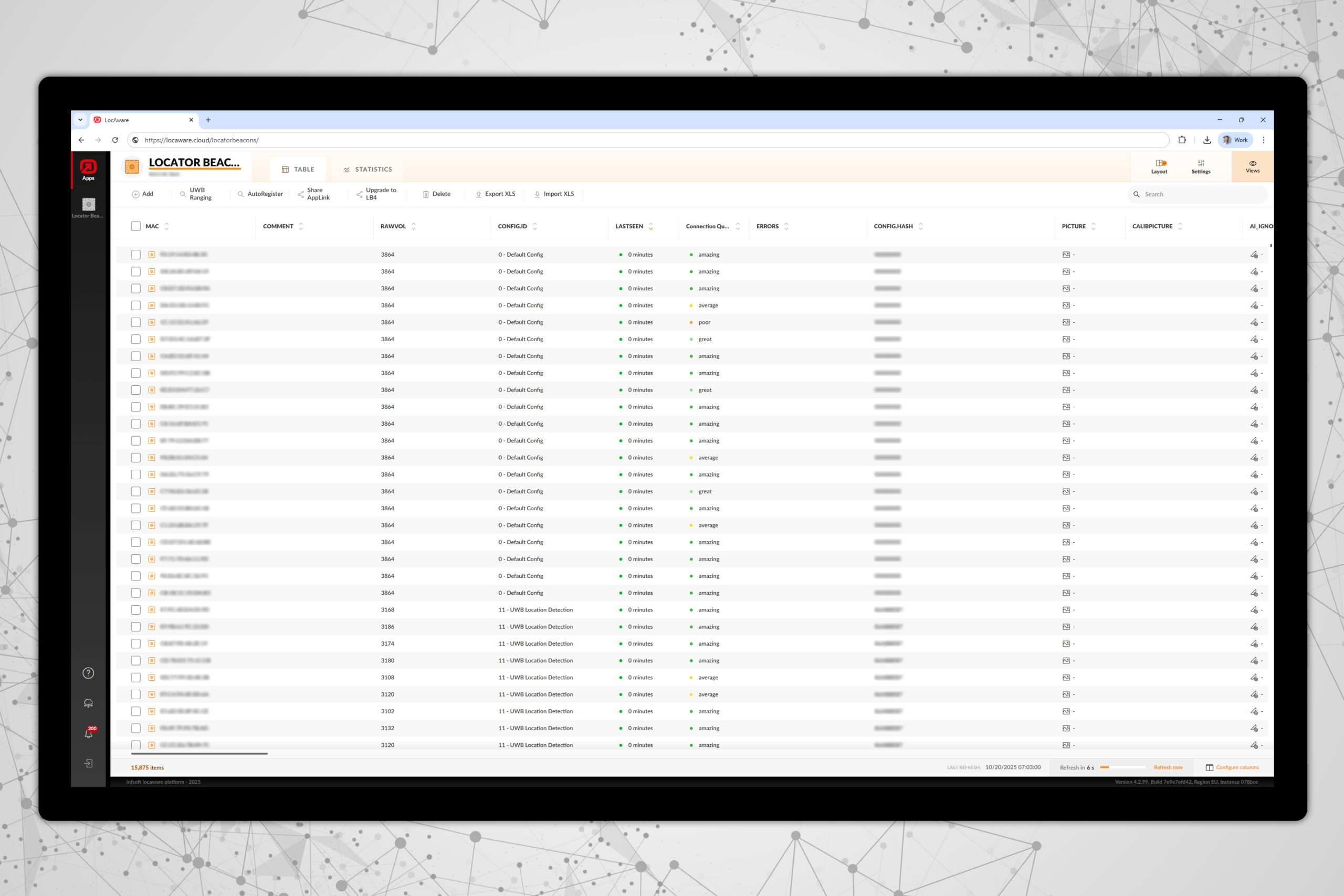Sort by LASTSEEN column arrows
Image resolution: width=1344 pixels, height=896 pixels.
[x=650, y=226]
